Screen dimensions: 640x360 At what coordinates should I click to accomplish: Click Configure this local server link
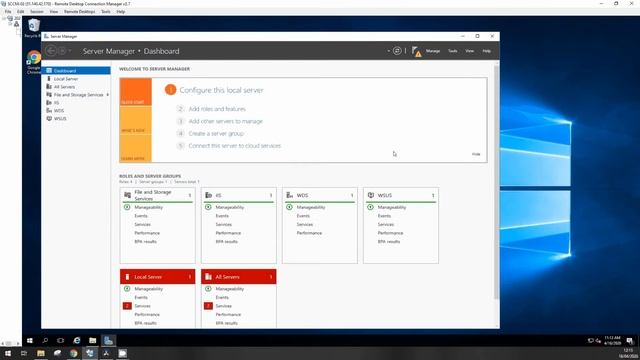pyautogui.click(x=221, y=90)
